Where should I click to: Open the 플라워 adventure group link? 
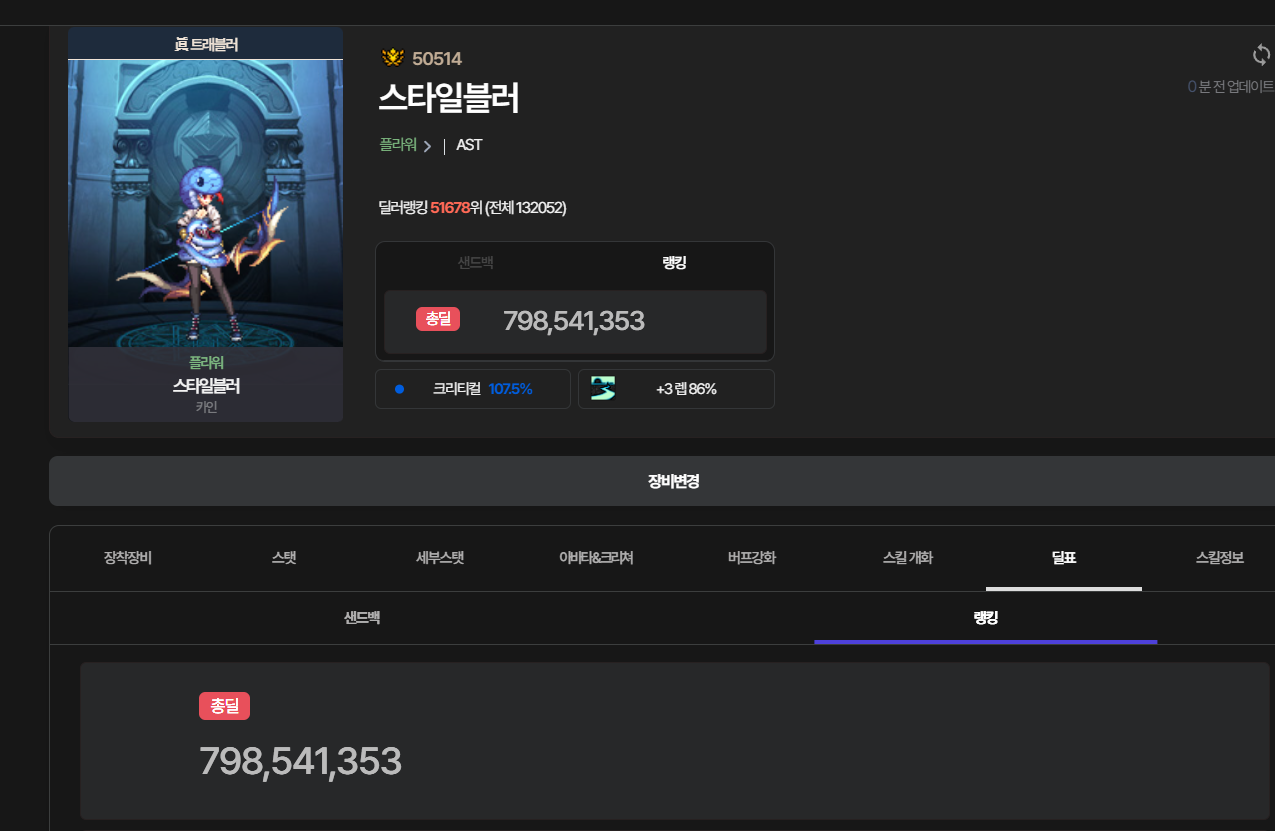point(397,145)
